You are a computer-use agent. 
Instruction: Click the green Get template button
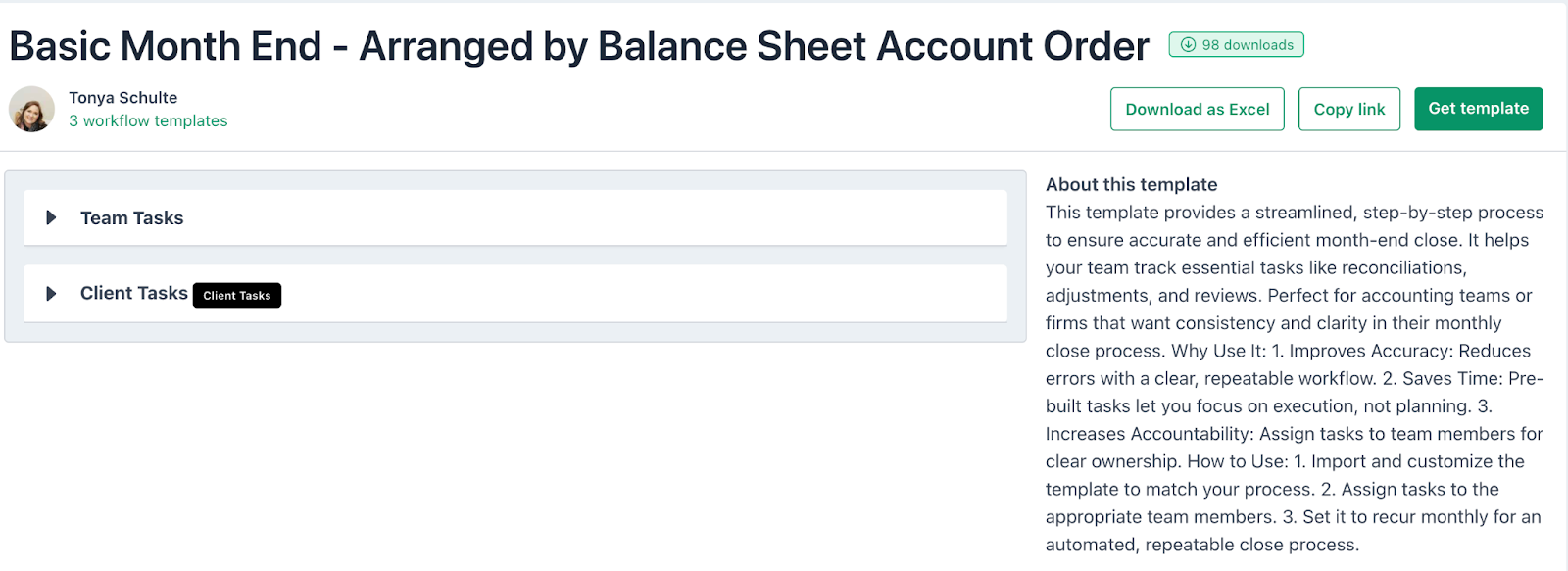1478,109
